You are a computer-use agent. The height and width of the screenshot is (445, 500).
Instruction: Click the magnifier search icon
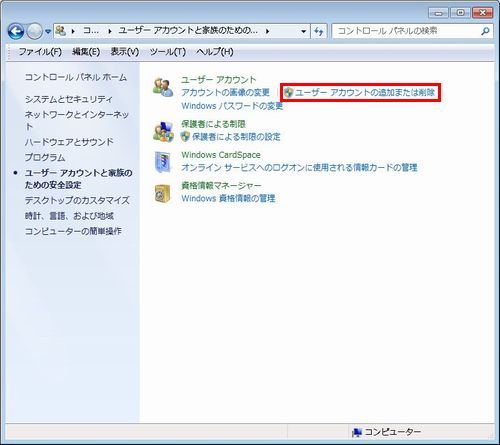[x=486, y=31]
